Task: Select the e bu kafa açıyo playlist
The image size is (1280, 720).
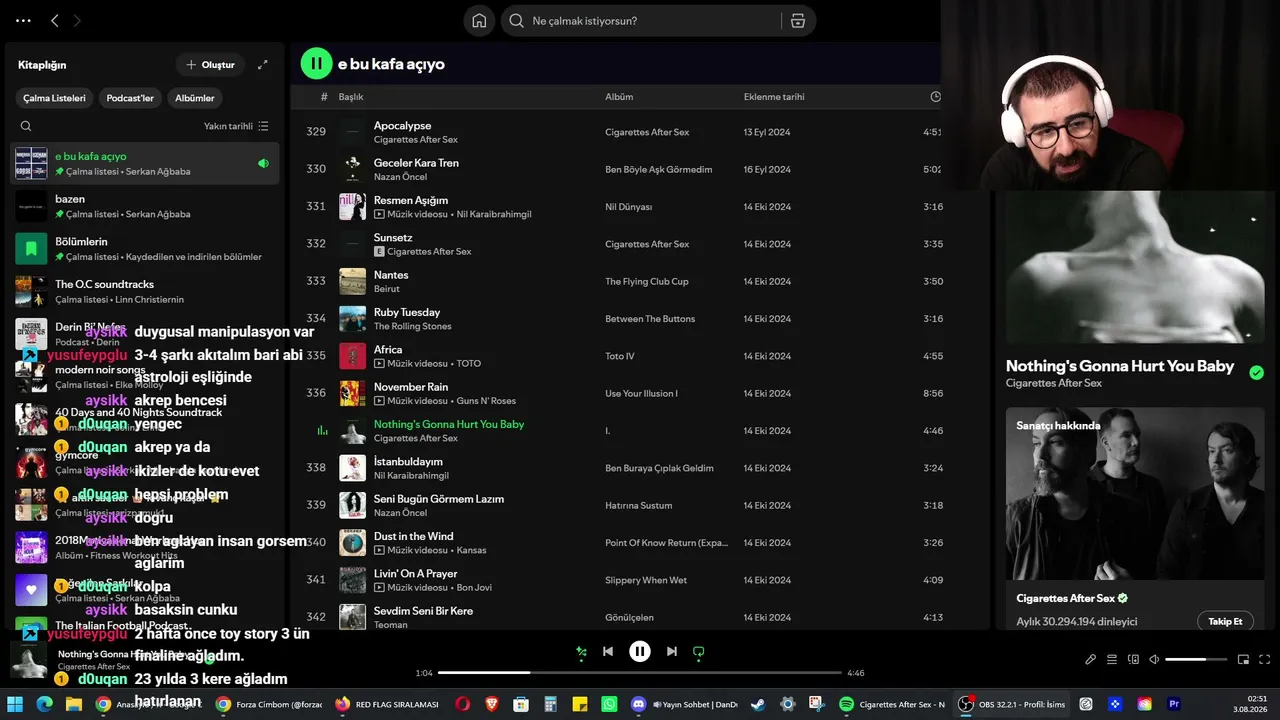Action: tap(145, 163)
